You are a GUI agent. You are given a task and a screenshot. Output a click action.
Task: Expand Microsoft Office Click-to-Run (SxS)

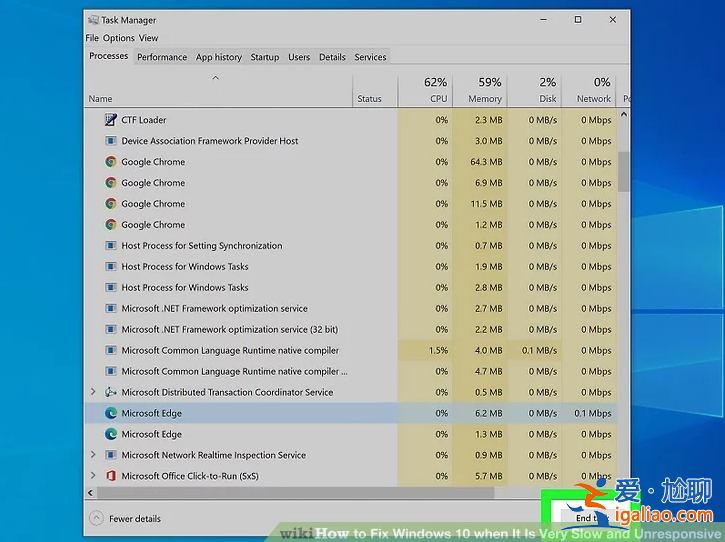tap(93, 475)
